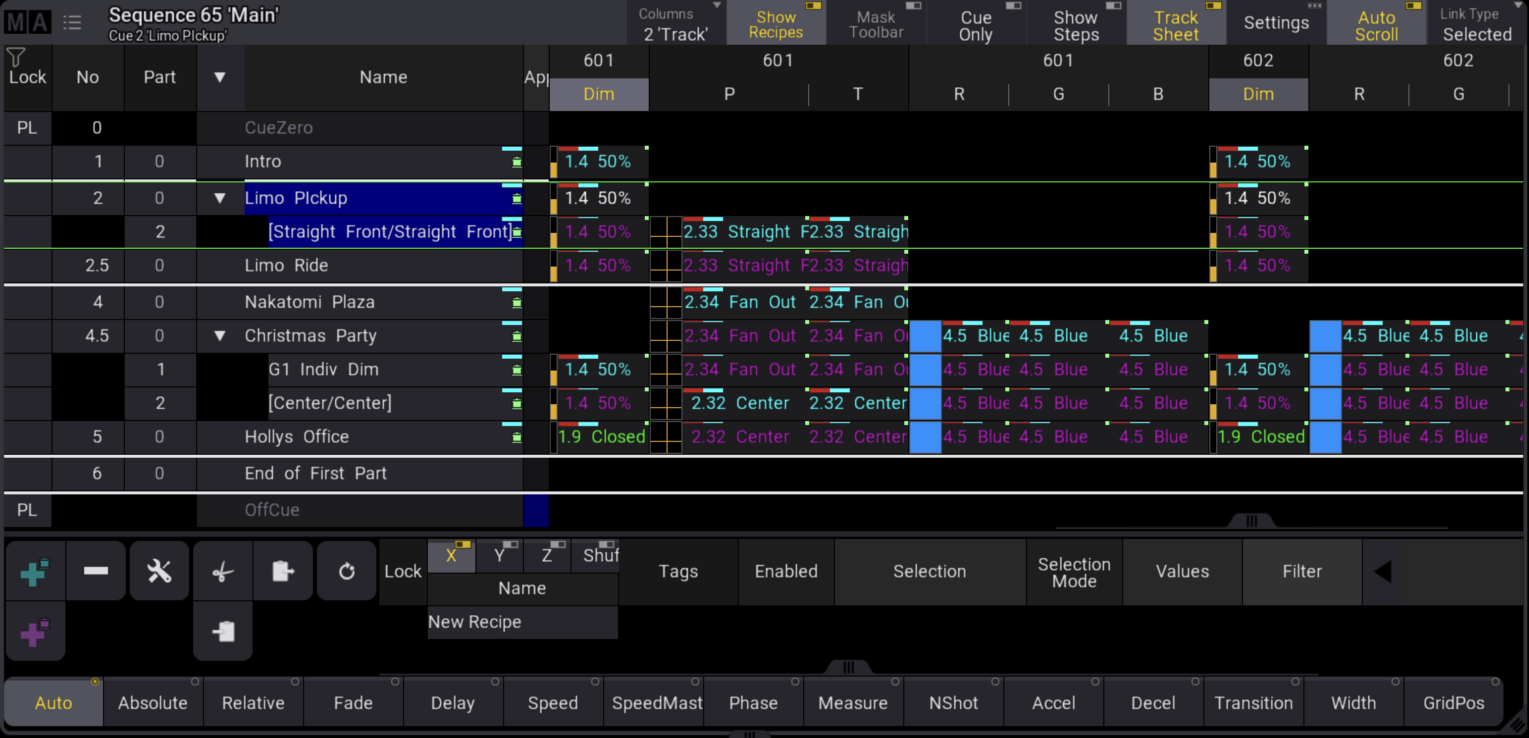1529x738 pixels.
Task: Click the recipe icon in Hollys Office row
Action: pyautogui.click(x=516, y=437)
